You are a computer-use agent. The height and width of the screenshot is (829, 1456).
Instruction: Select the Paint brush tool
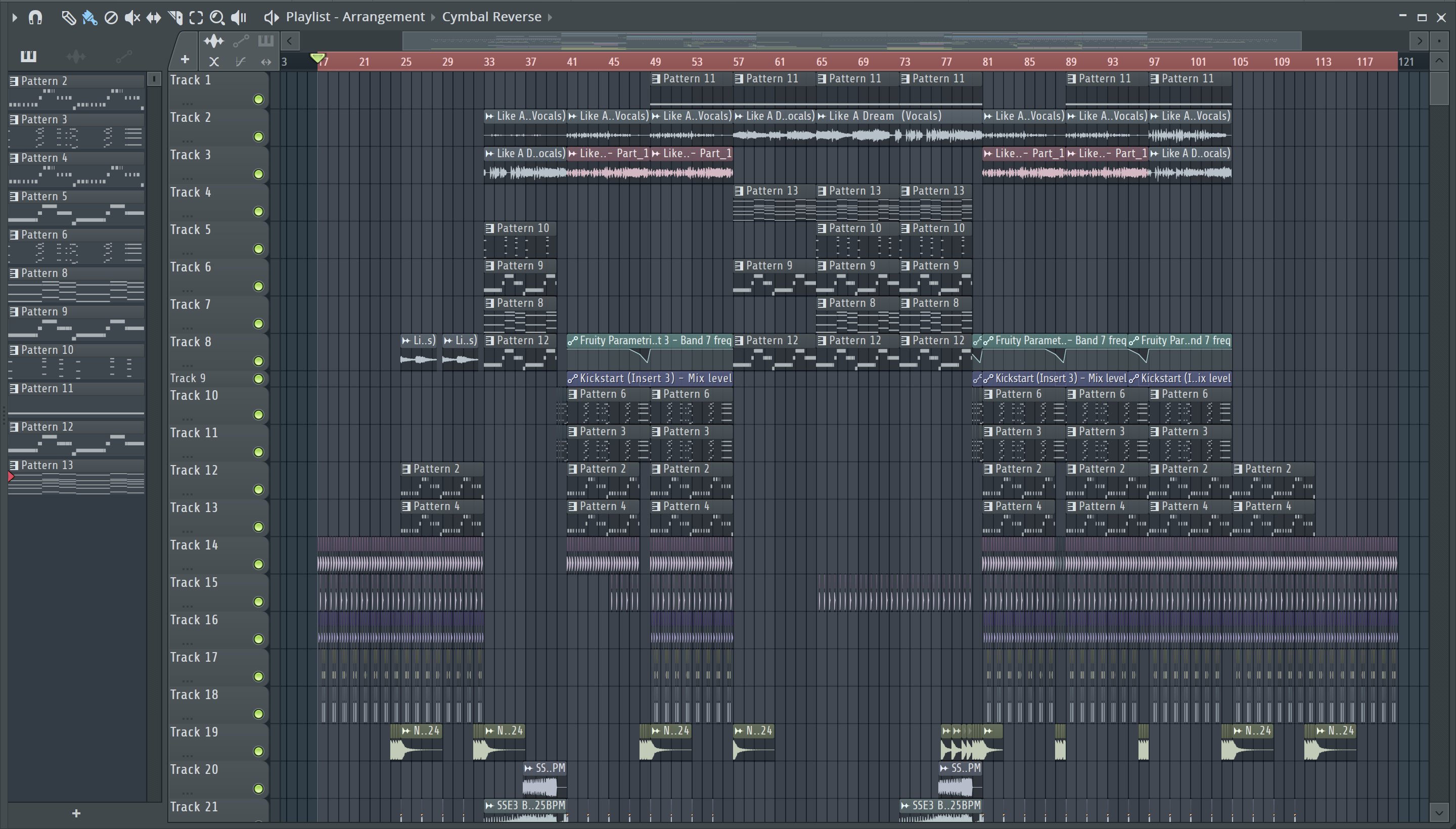point(89,17)
